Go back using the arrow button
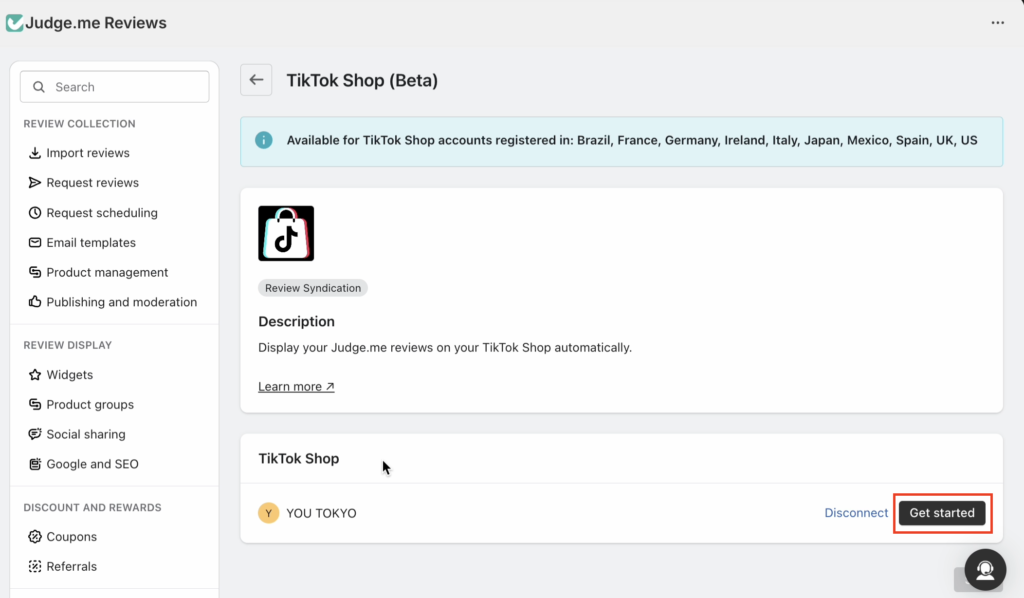The width and height of the screenshot is (1024, 598). point(256,80)
